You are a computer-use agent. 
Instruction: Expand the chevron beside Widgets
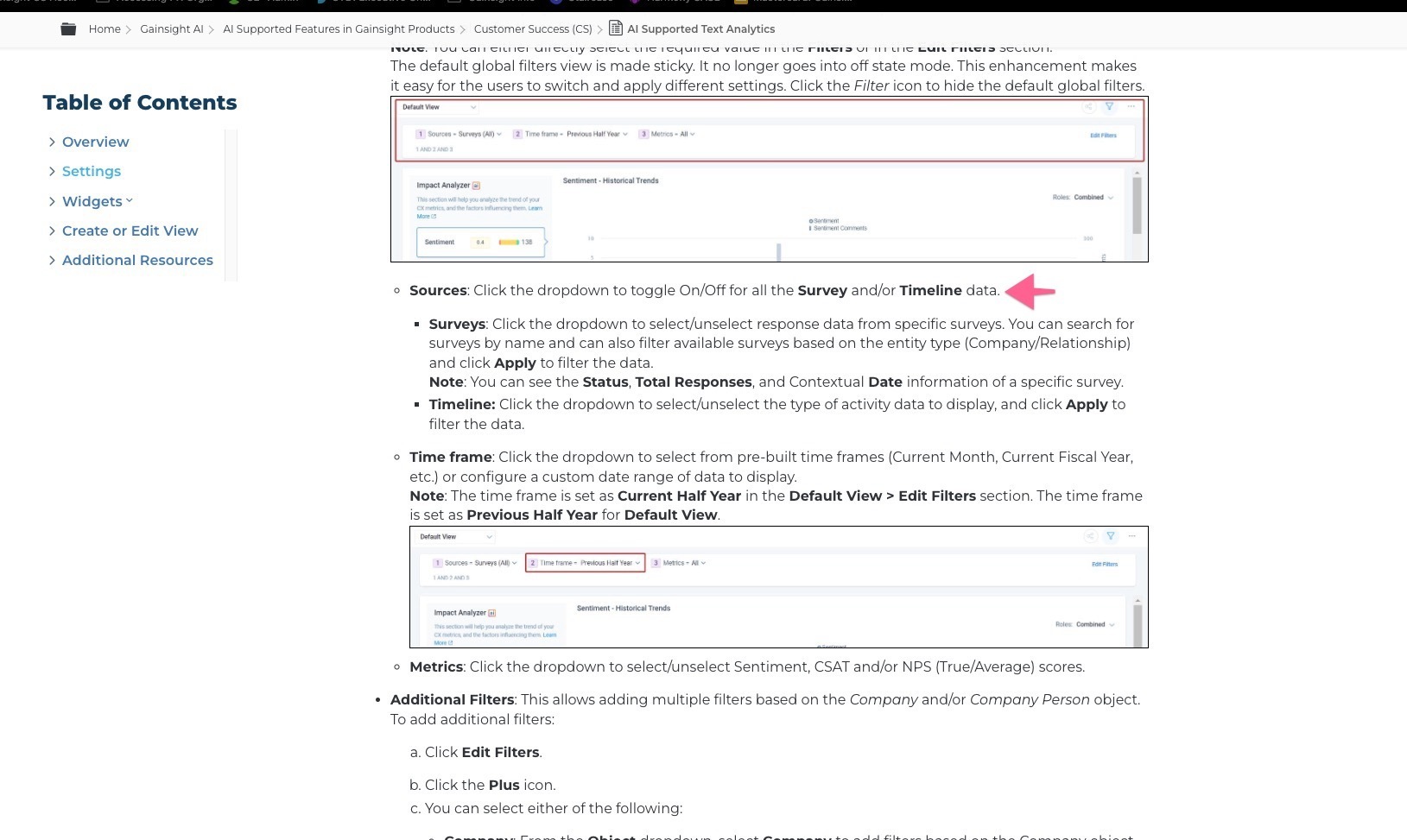[52, 201]
